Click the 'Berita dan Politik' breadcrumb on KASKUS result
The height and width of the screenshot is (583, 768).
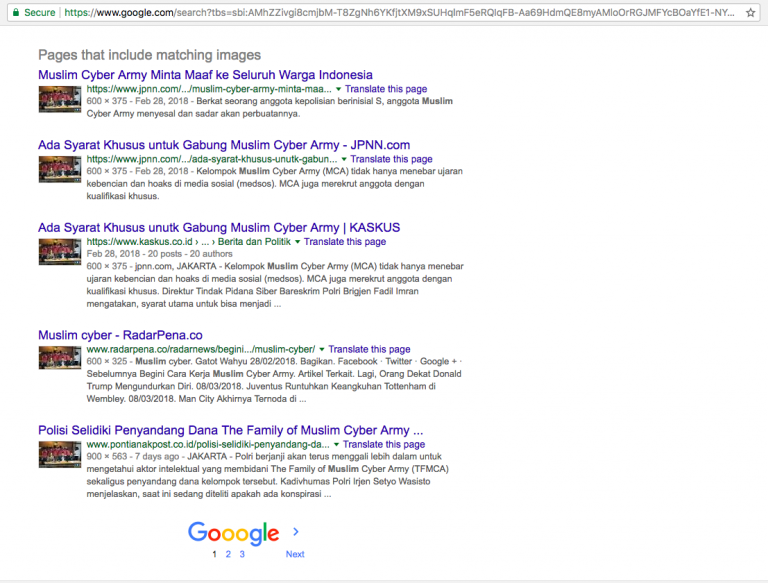tap(254, 242)
